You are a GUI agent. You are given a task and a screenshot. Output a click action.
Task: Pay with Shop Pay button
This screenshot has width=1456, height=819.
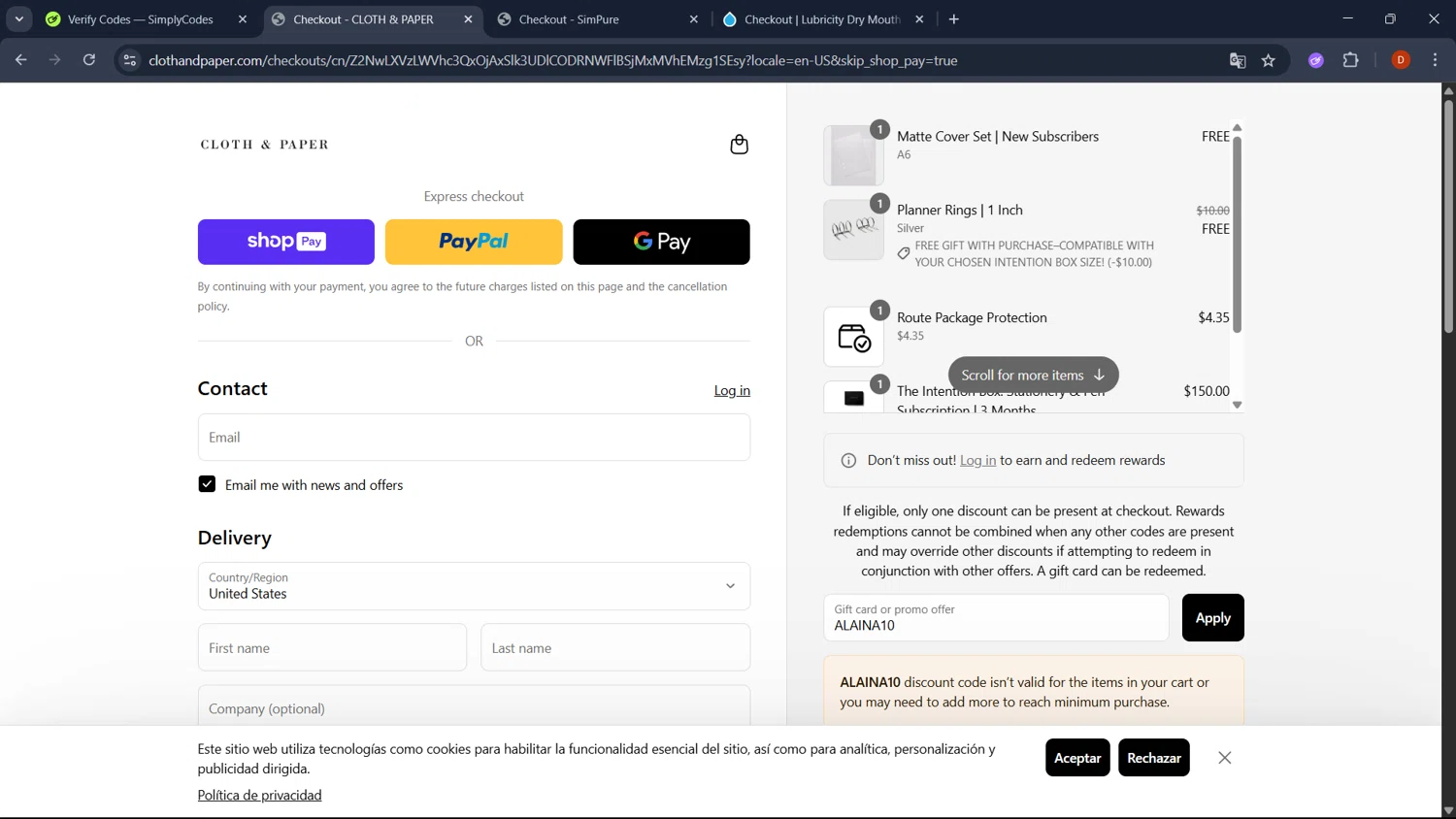pyautogui.click(x=286, y=242)
